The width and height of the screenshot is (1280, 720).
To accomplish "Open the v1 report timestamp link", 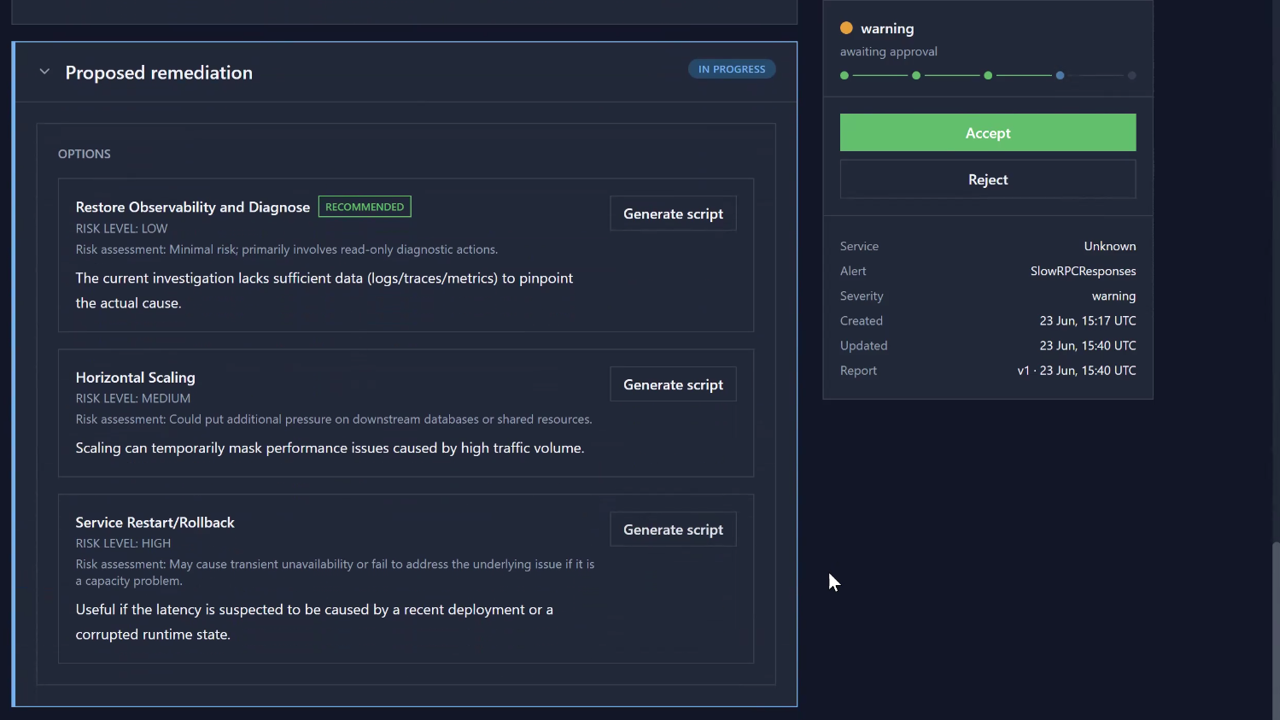I will (x=1077, y=370).
